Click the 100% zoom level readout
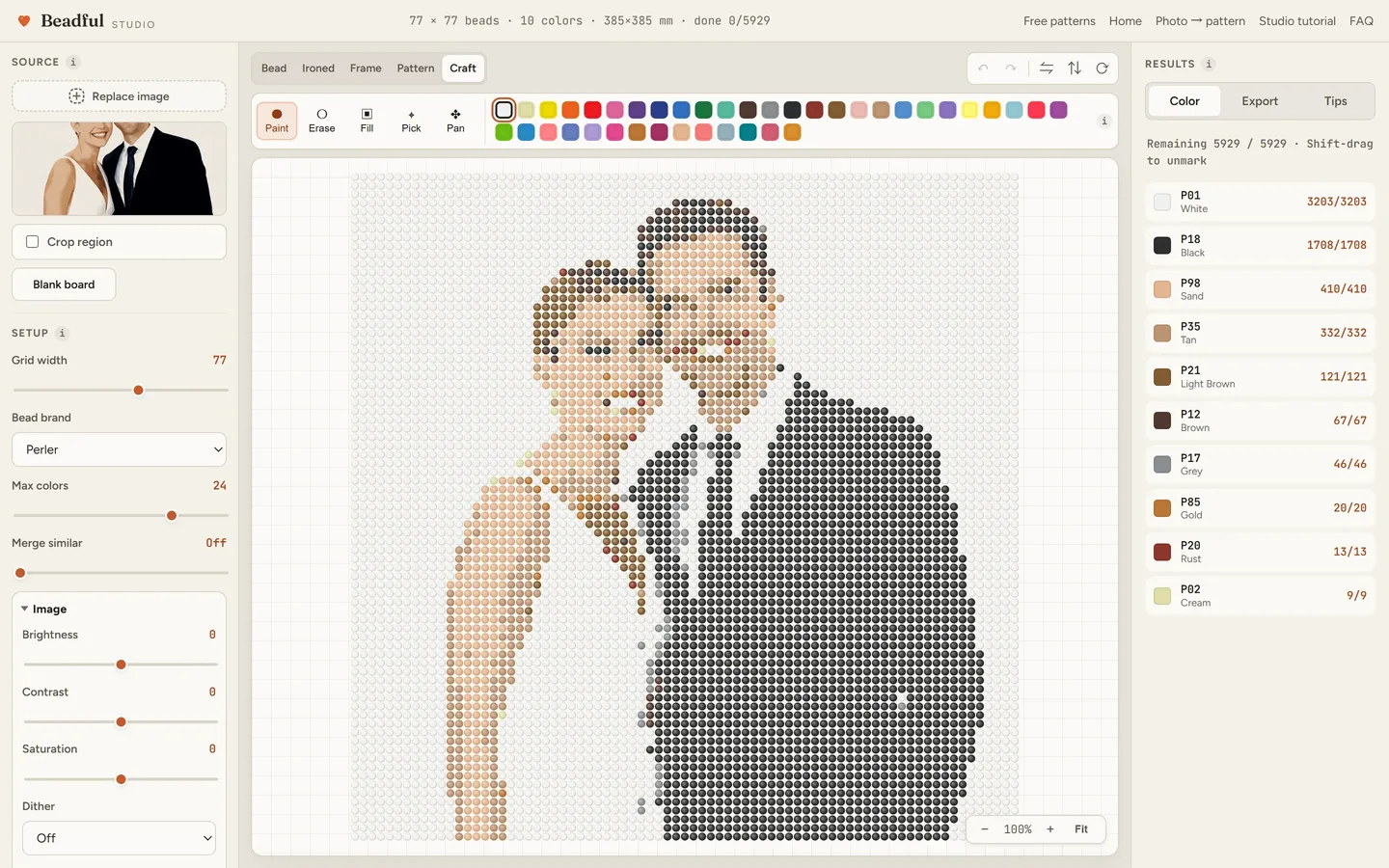 (1018, 829)
